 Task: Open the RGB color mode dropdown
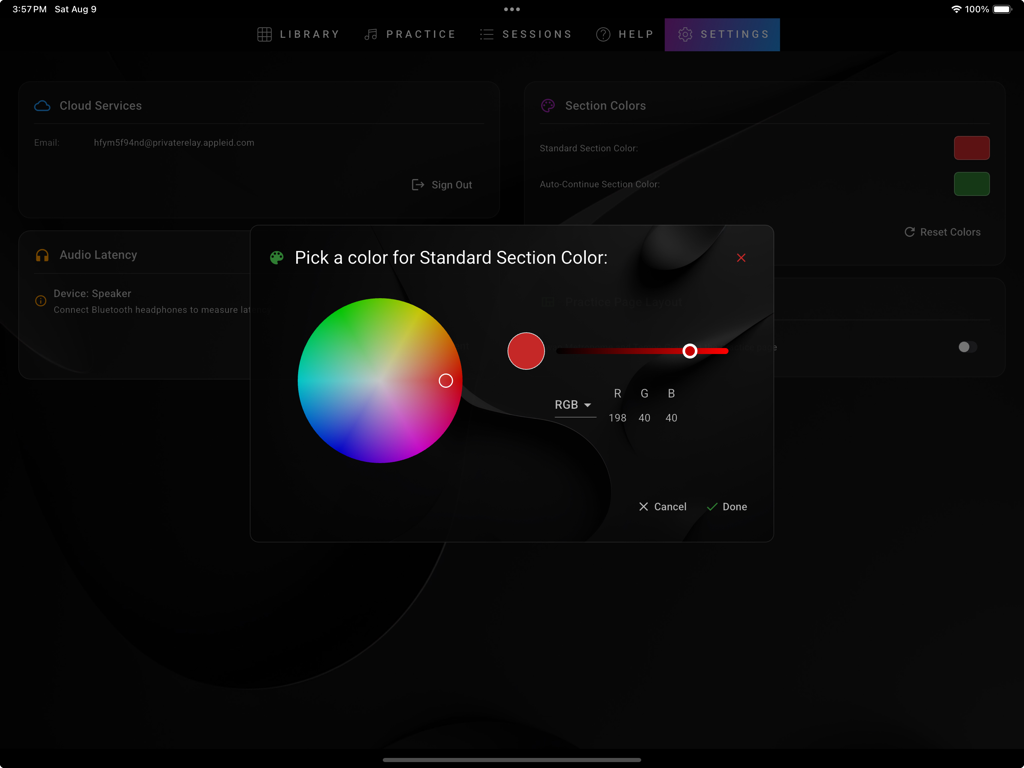(573, 404)
